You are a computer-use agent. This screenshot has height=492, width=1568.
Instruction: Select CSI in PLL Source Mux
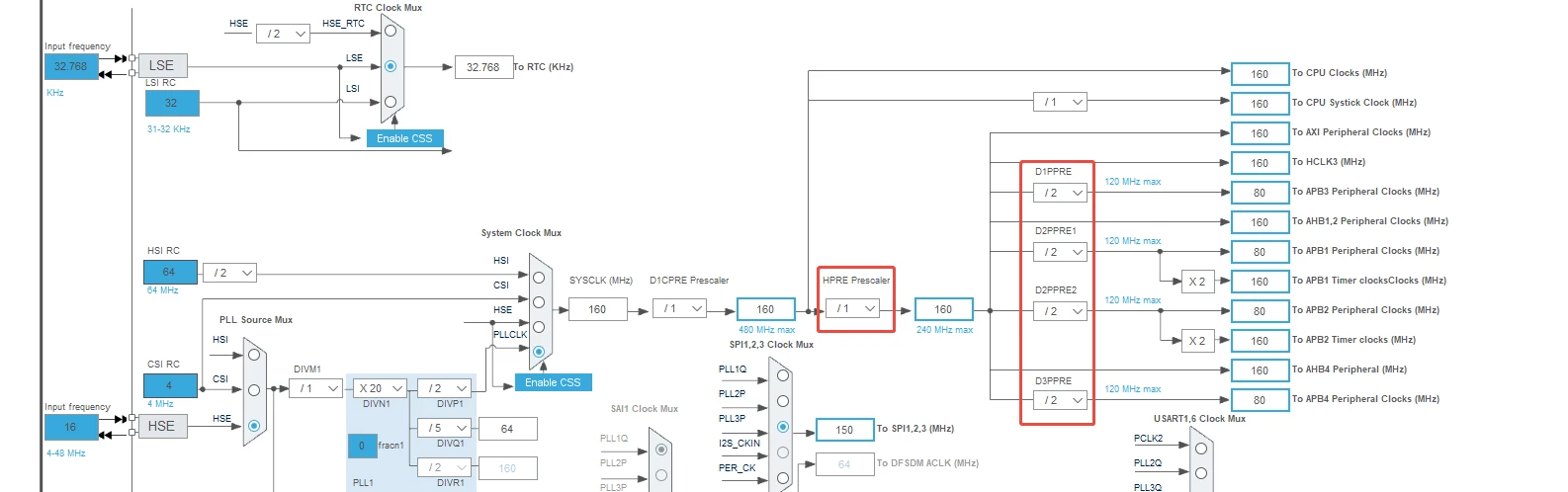click(254, 390)
